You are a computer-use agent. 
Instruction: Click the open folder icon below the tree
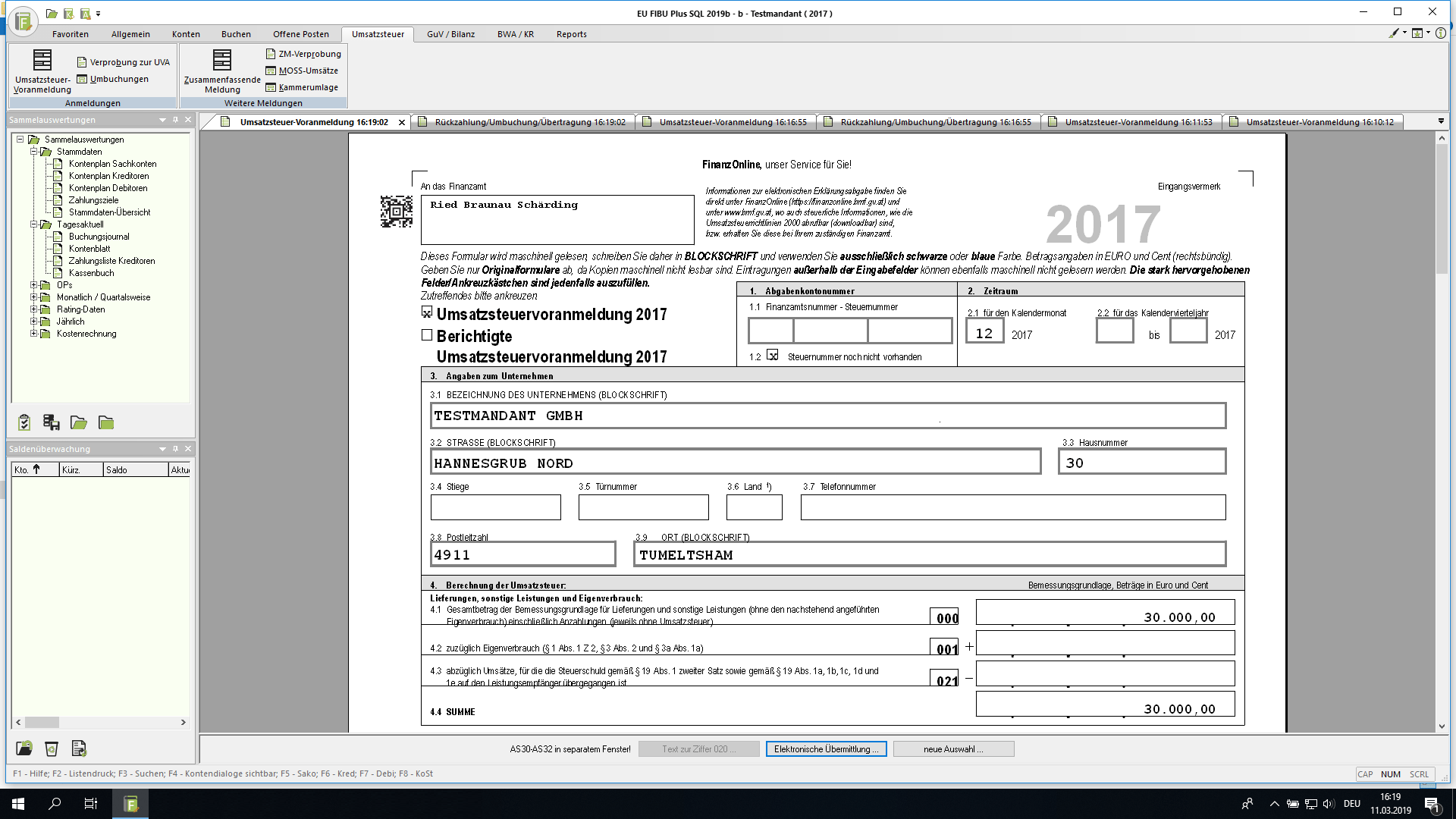coord(79,422)
